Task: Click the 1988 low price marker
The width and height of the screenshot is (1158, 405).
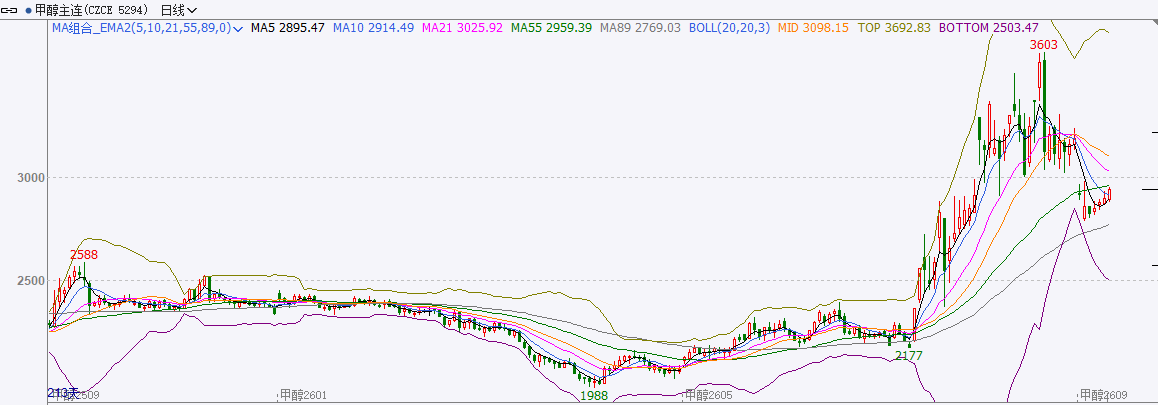Action: [x=594, y=395]
